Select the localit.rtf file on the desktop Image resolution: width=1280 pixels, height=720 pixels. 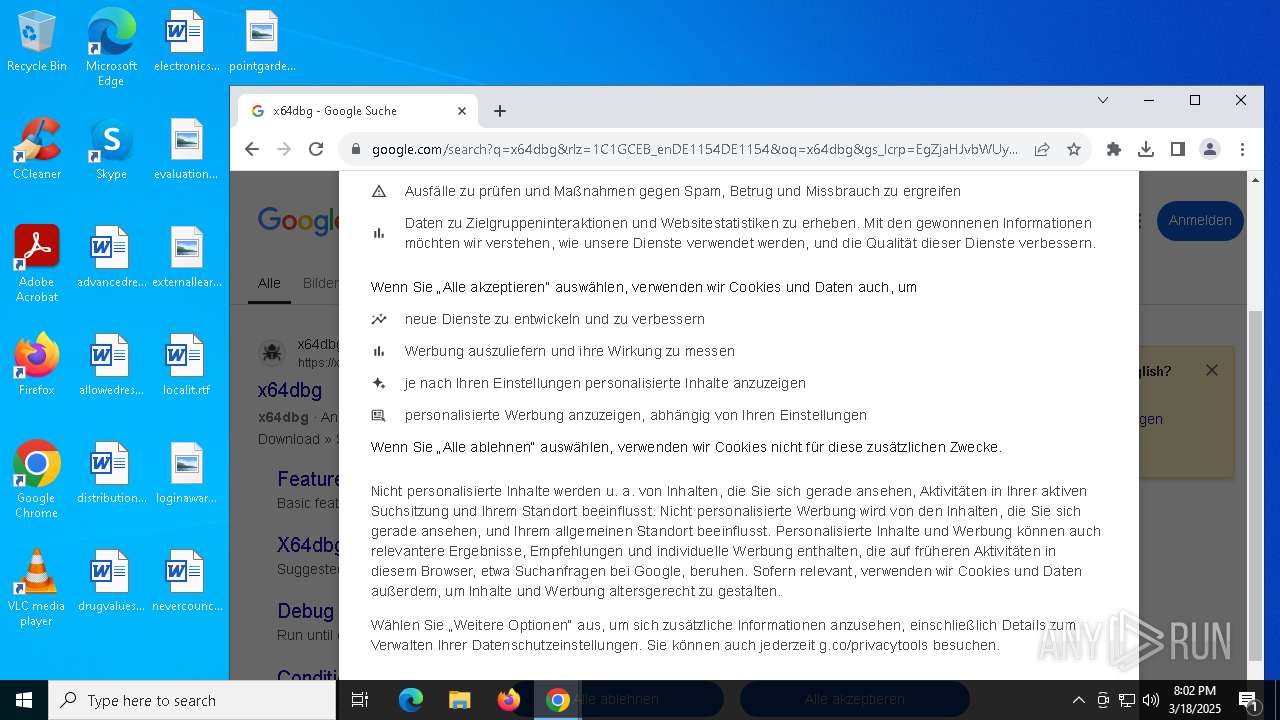coord(186,365)
